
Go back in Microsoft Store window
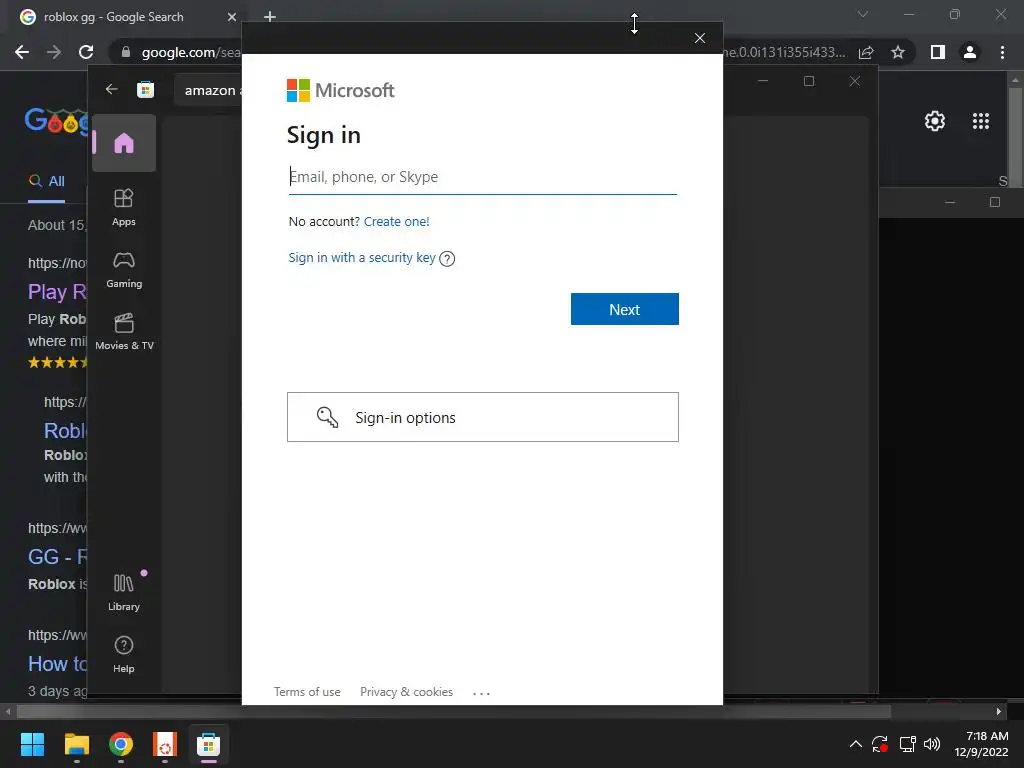(x=112, y=89)
